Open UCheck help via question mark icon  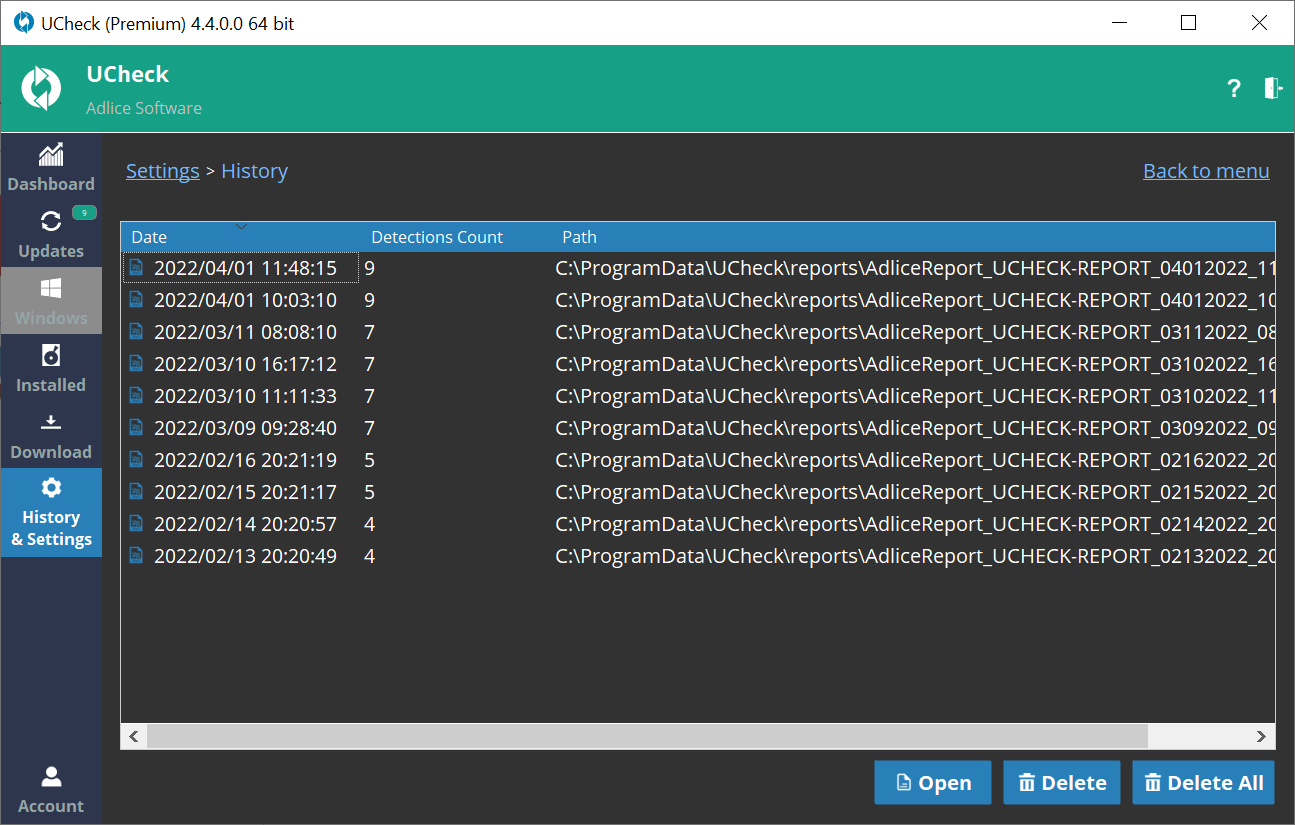1233,89
